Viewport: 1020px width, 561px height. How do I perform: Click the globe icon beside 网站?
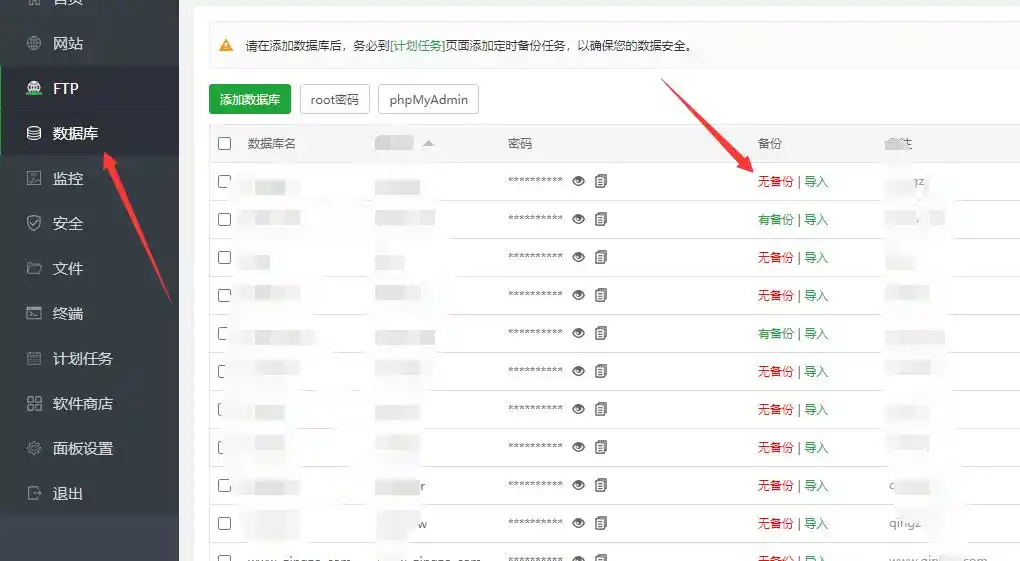pyautogui.click(x=34, y=44)
